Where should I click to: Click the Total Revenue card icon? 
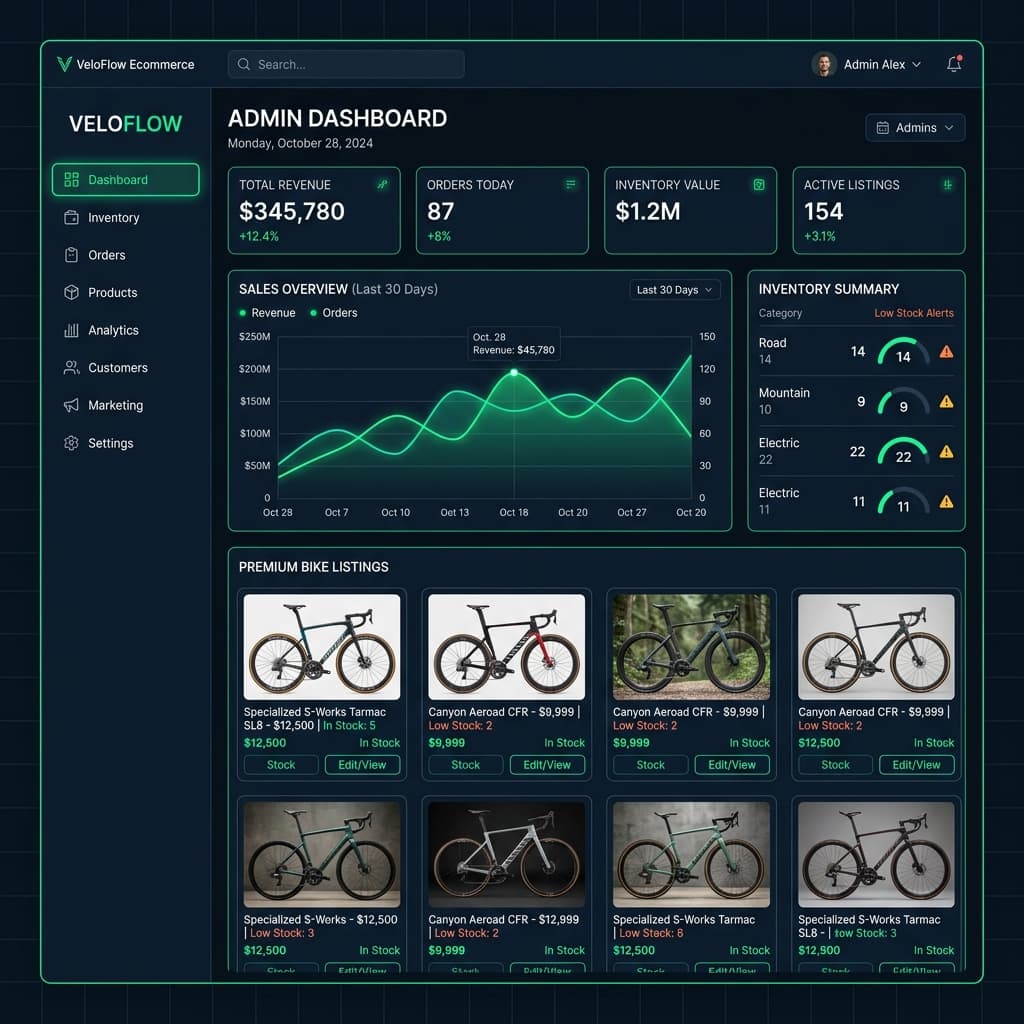coord(383,185)
